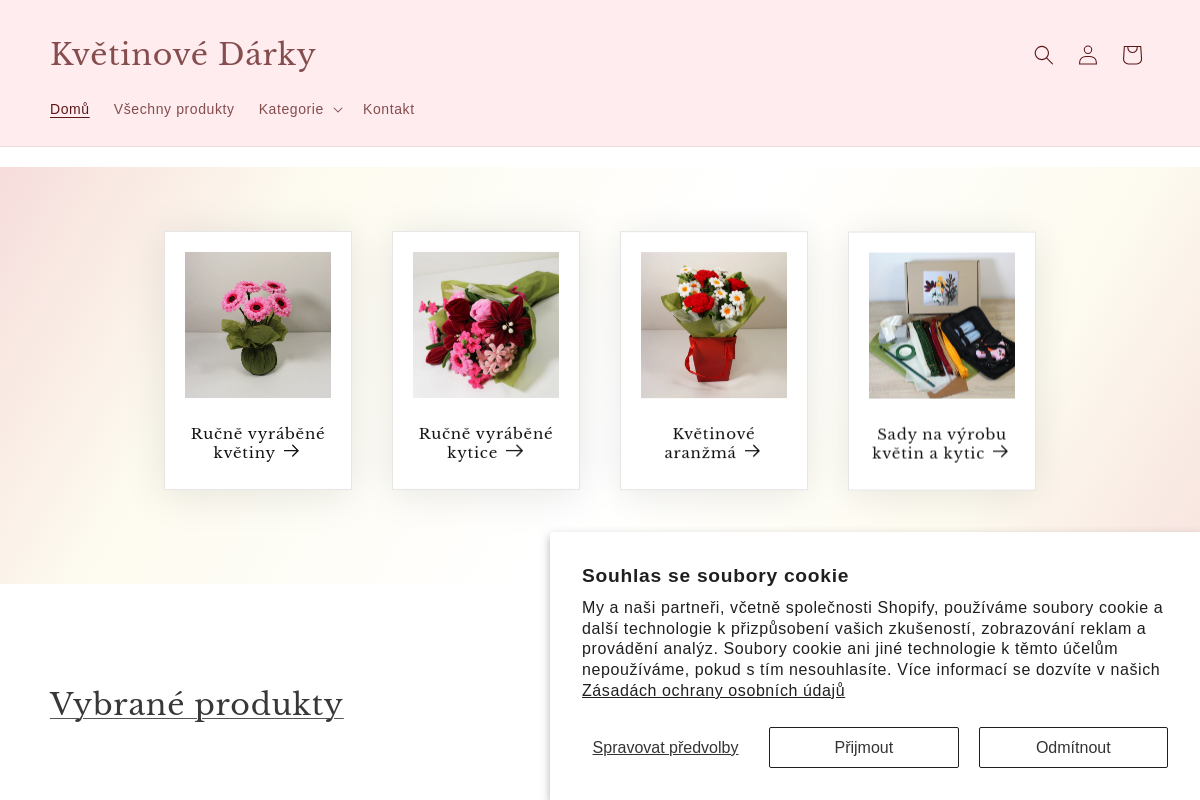Open the search magnifier icon

(1044, 55)
